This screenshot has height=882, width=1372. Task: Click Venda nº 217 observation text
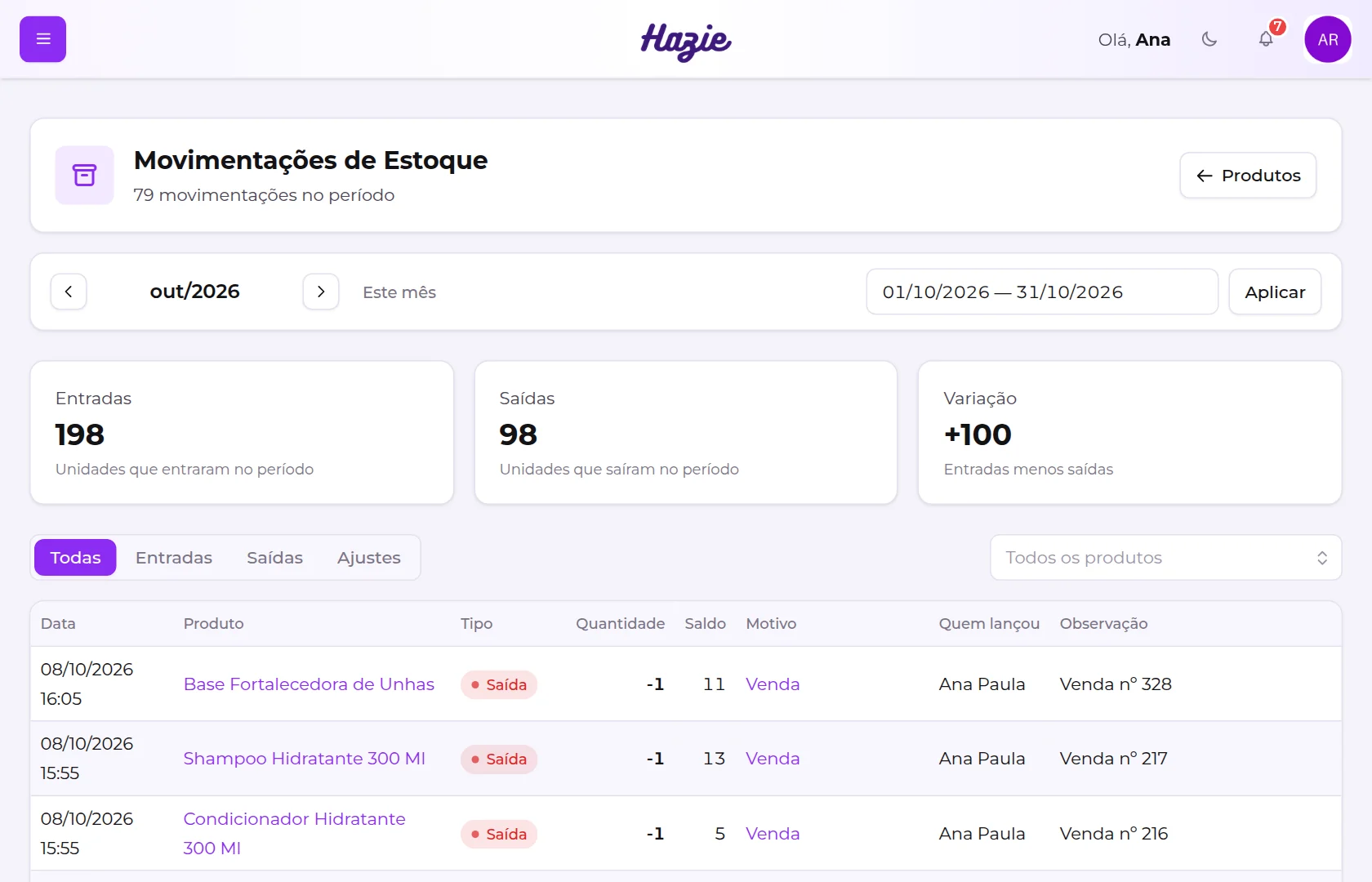pos(1114,759)
